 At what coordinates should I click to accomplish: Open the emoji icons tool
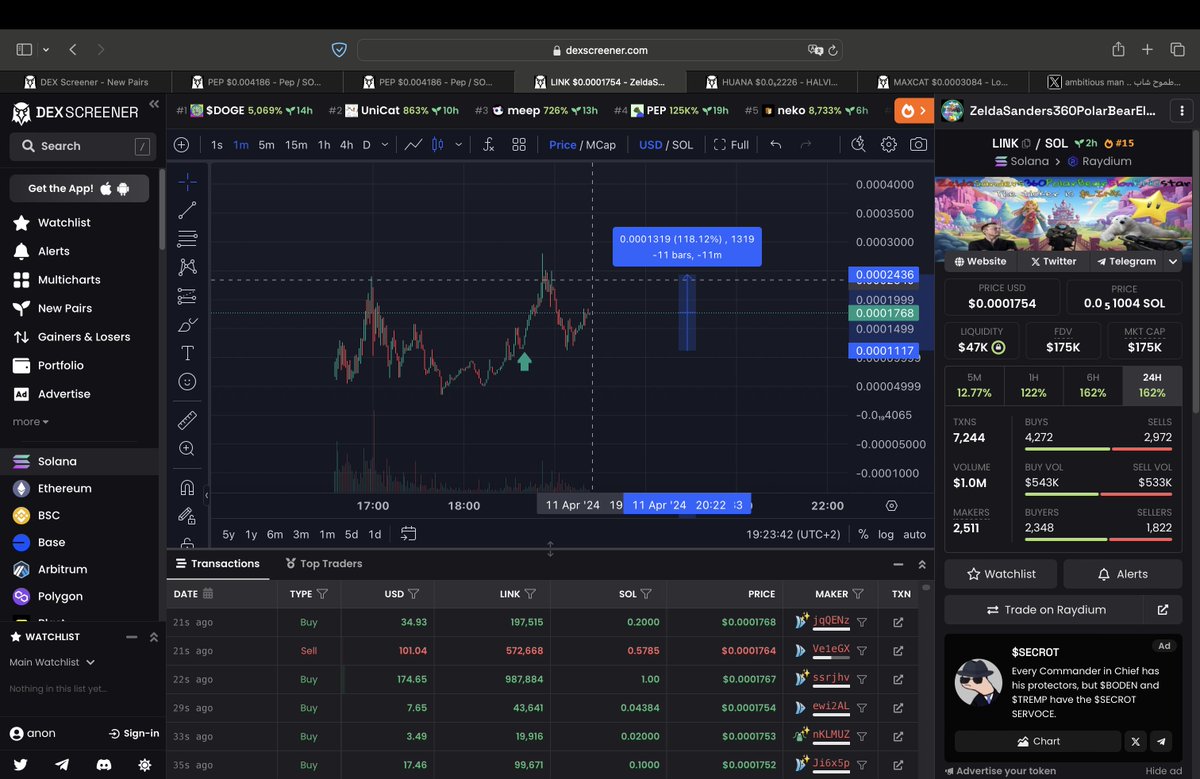[187, 381]
